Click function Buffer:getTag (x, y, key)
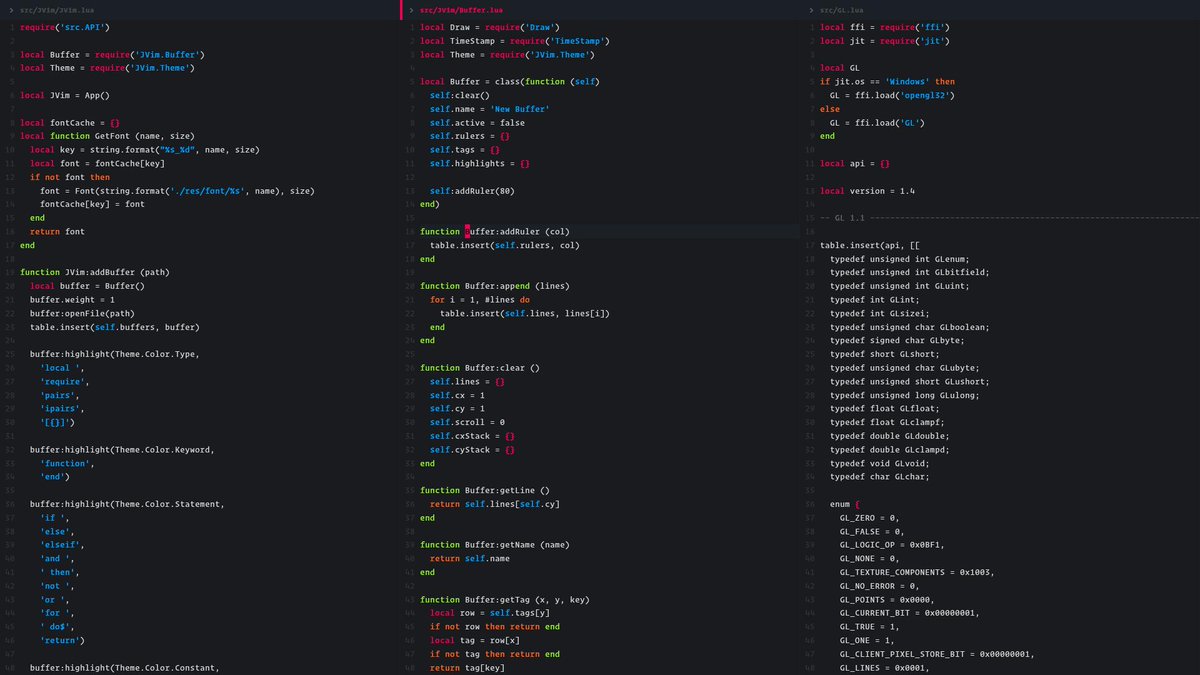 coord(505,599)
